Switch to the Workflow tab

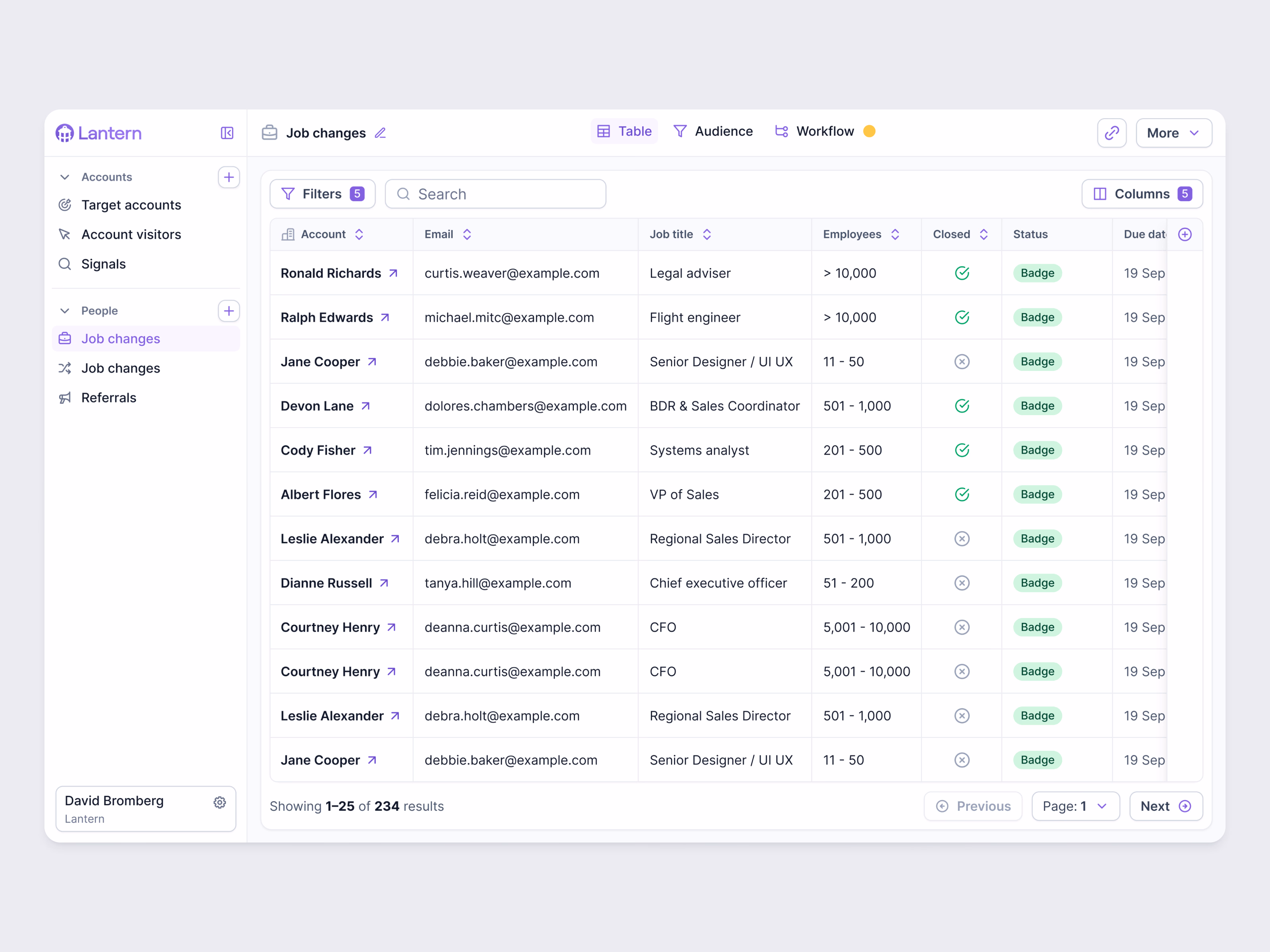point(824,131)
